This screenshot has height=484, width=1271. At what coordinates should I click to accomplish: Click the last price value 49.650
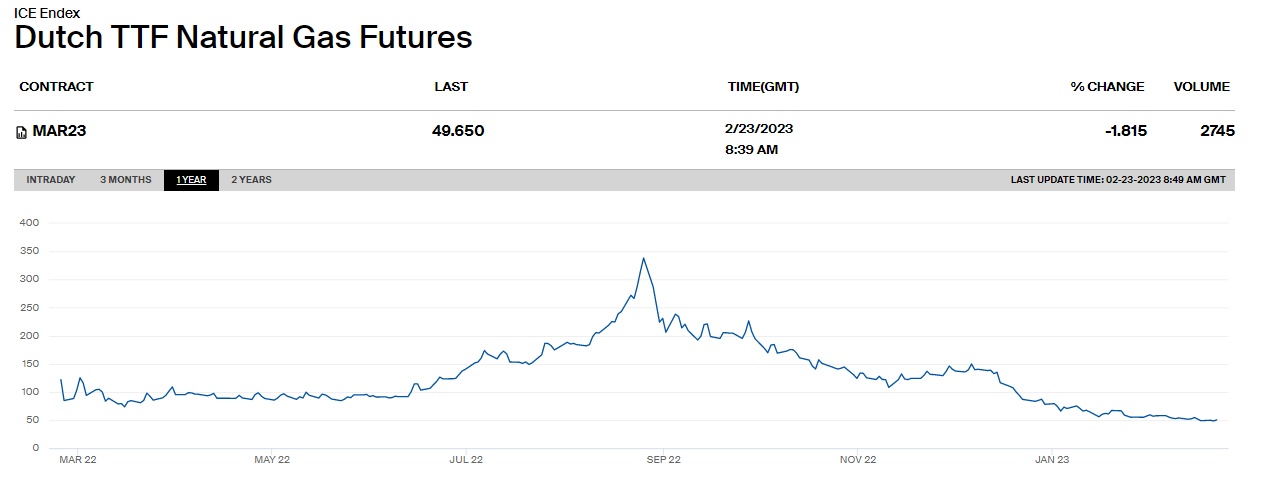click(x=458, y=131)
